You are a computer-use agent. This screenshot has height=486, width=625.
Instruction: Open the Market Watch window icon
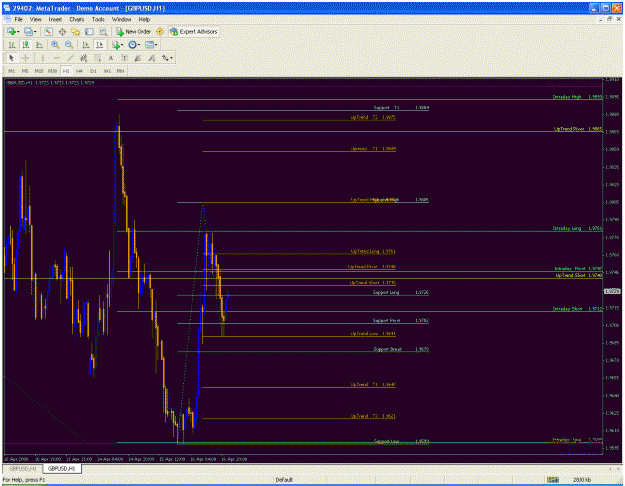(48, 31)
